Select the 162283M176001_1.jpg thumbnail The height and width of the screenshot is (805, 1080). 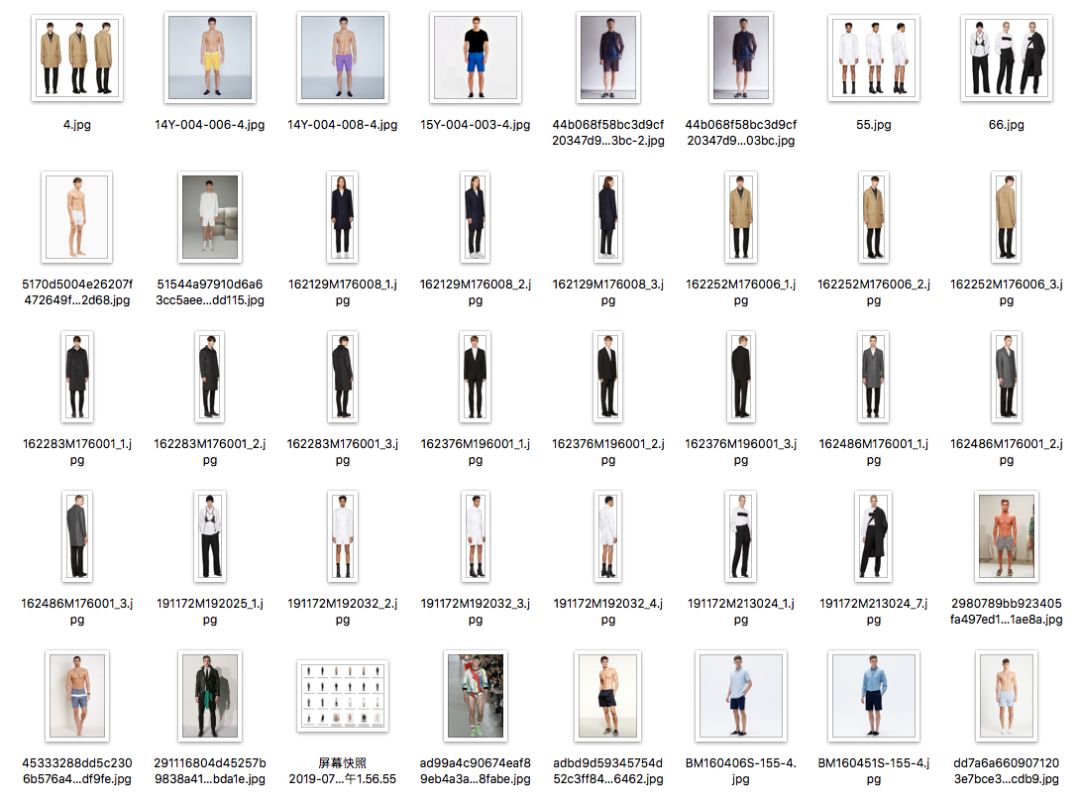click(x=77, y=377)
